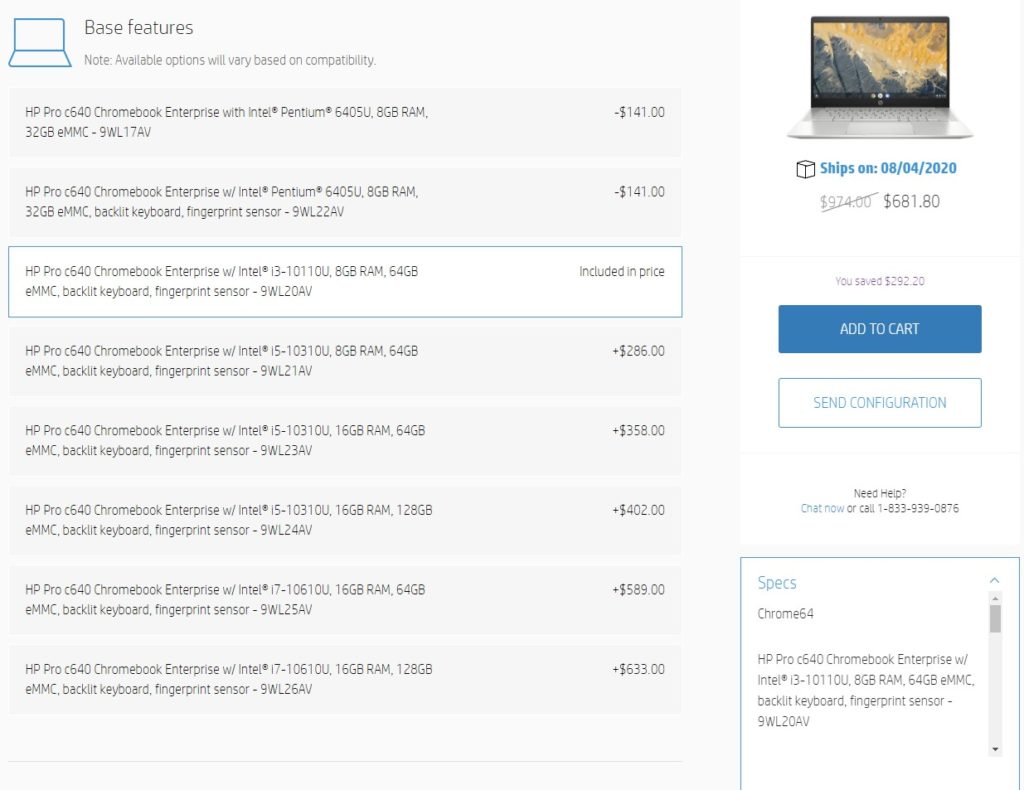Click the Specs scrollbar down arrow
The image size is (1024, 790).
[x=995, y=749]
